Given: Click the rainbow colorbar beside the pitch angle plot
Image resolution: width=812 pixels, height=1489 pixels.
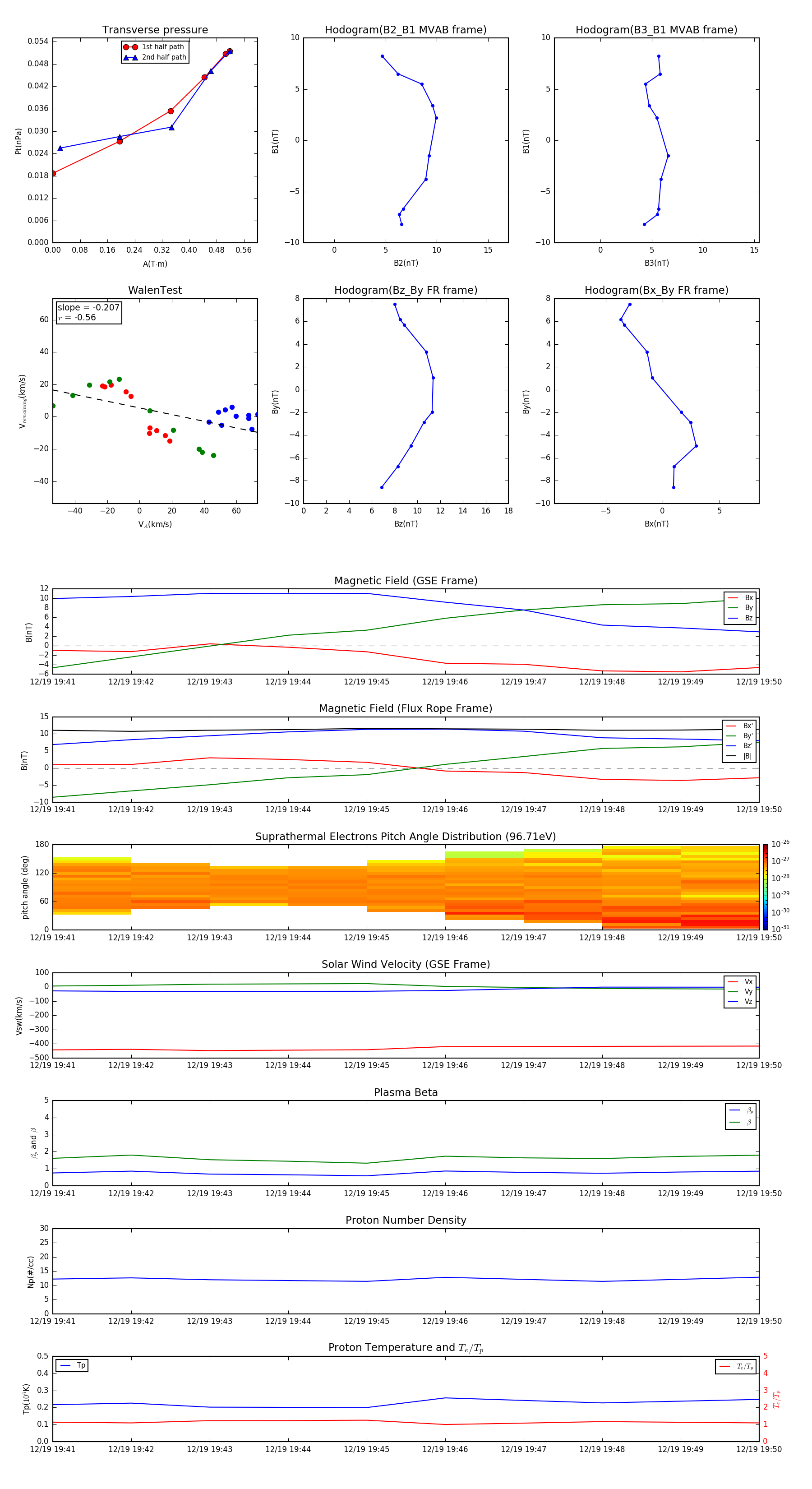Looking at the screenshot, I should 765,887.
